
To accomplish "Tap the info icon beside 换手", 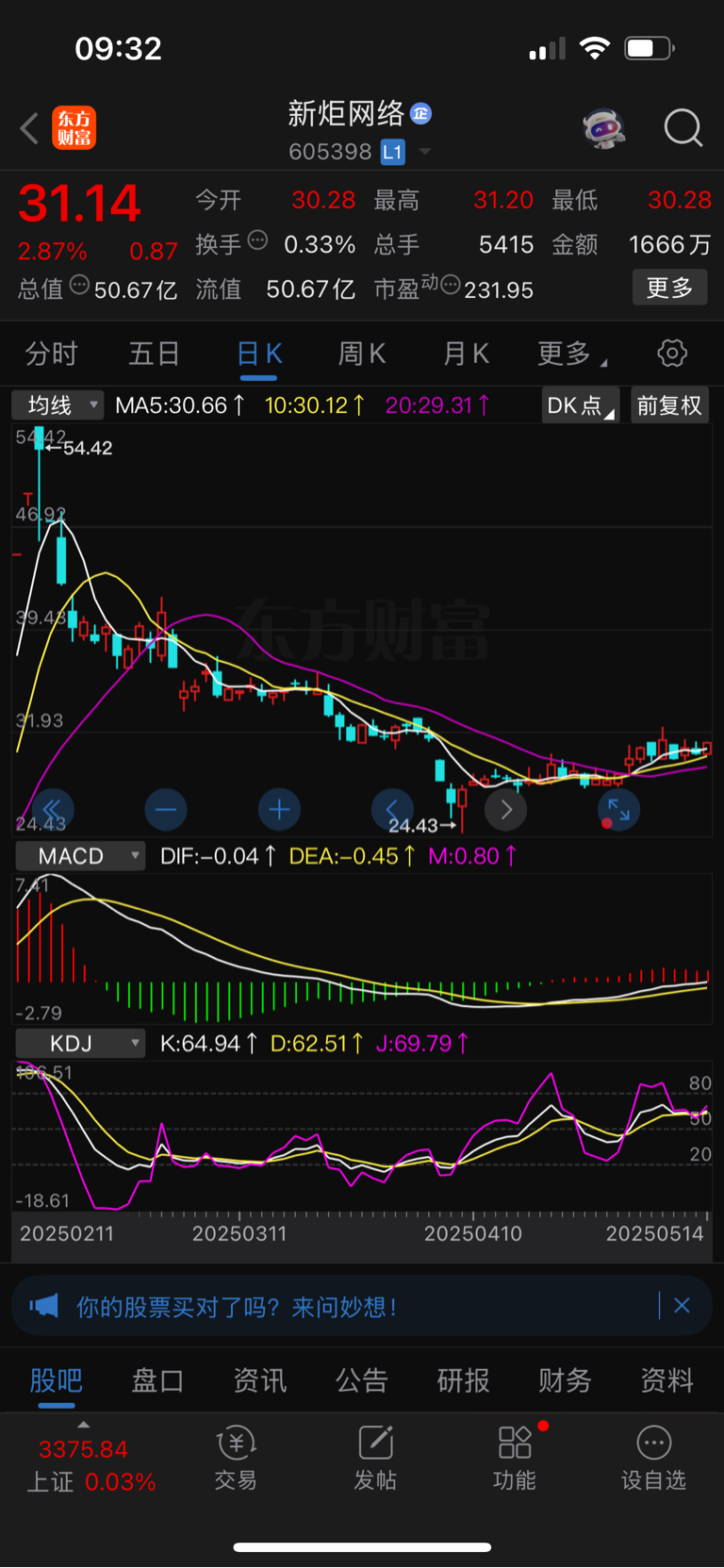I will point(257,240).
